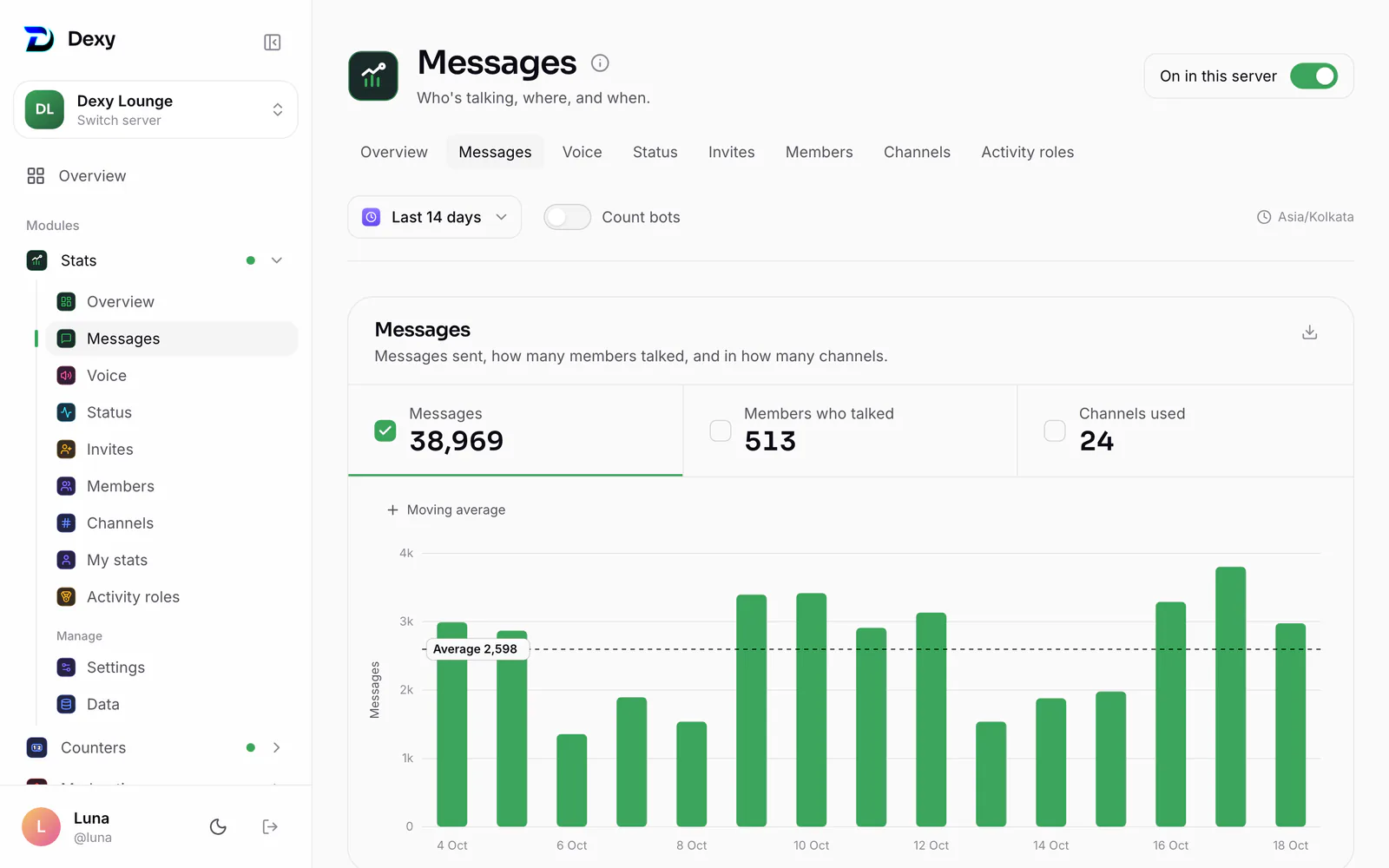Open Voice in the Stats submenu
The width and height of the screenshot is (1389, 868).
click(x=172, y=376)
